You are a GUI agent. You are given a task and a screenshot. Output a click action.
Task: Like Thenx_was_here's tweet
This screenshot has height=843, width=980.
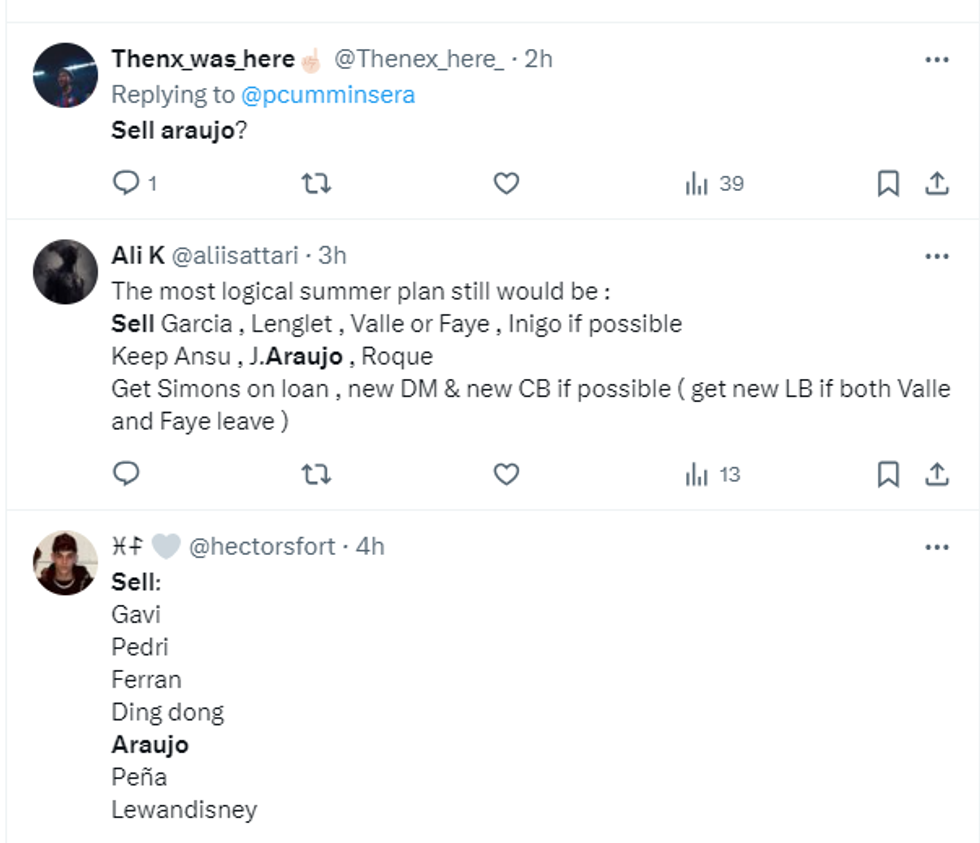click(506, 184)
